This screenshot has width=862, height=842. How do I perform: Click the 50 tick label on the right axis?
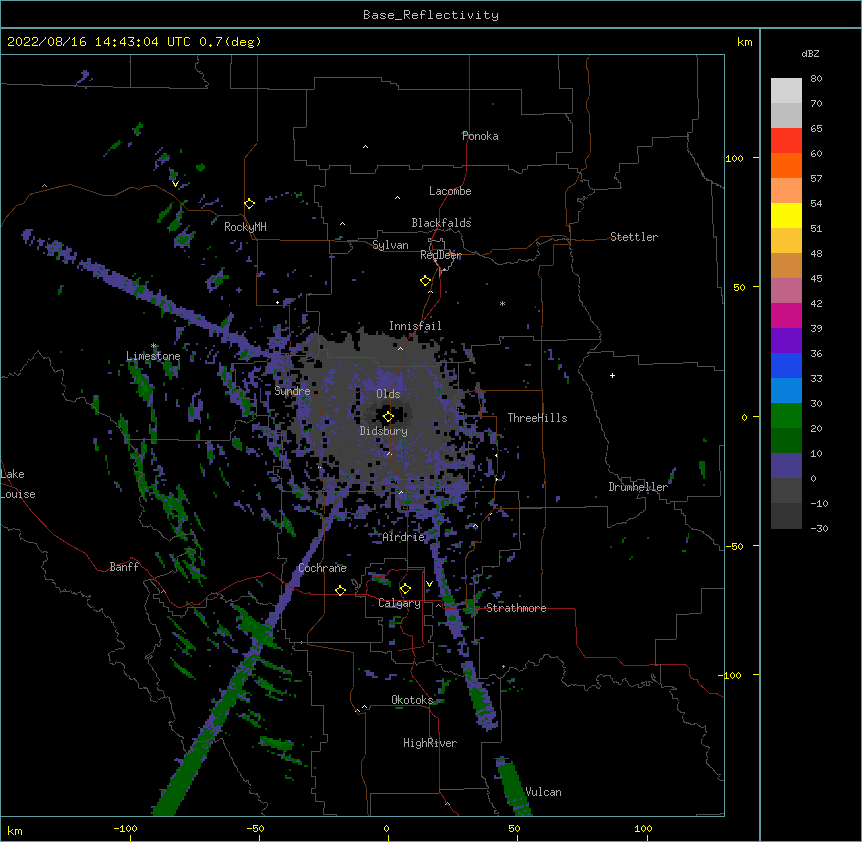739,287
